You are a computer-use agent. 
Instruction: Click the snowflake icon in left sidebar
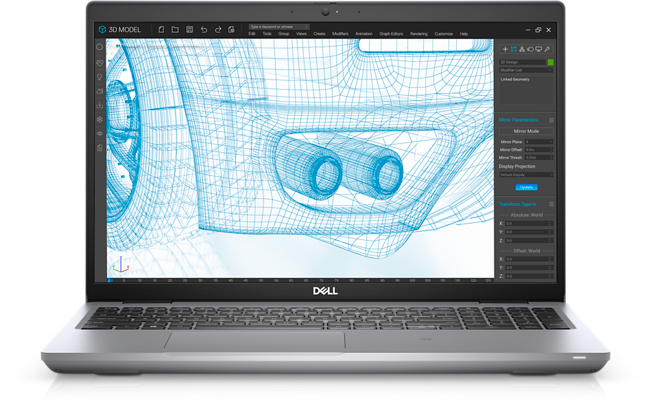pos(99,119)
